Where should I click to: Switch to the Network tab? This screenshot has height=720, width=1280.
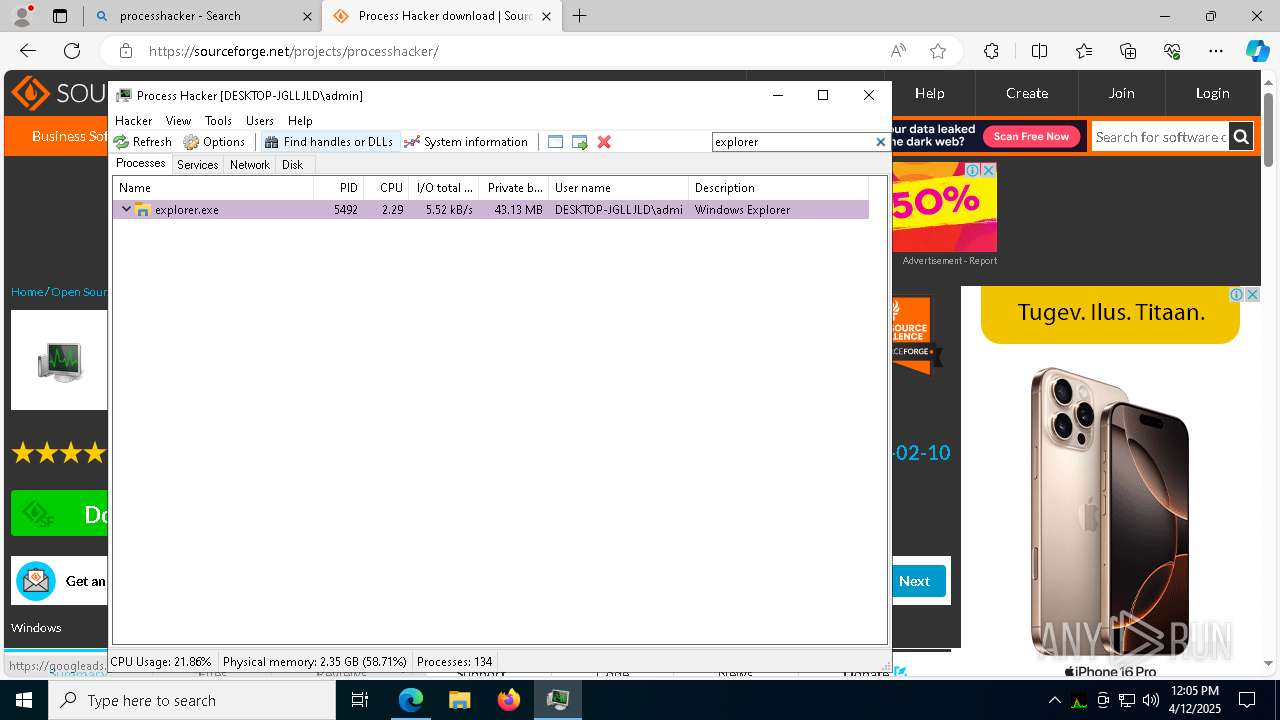tap(249, 165)
